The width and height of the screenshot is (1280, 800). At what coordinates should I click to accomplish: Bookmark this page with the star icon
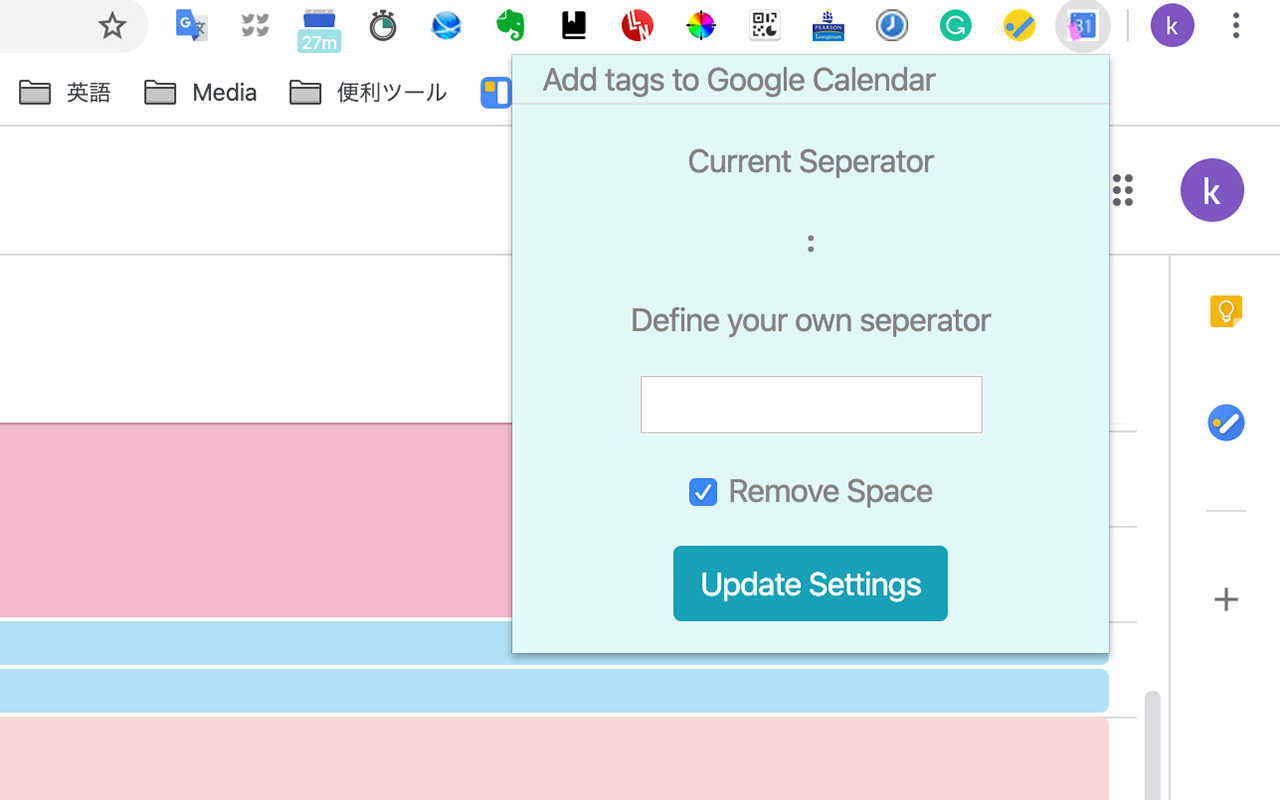coord(112,26)
